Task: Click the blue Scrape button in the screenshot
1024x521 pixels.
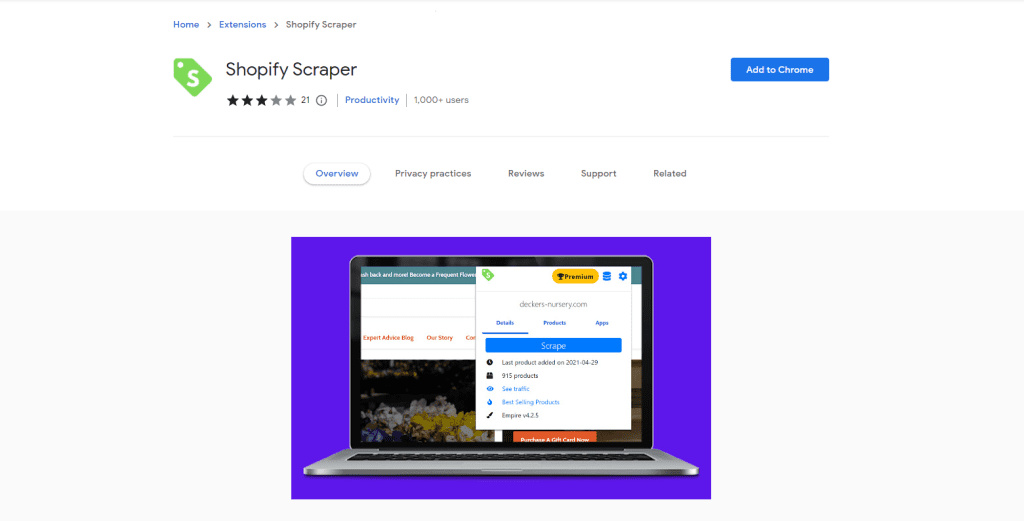Action: tap(553, 345)
